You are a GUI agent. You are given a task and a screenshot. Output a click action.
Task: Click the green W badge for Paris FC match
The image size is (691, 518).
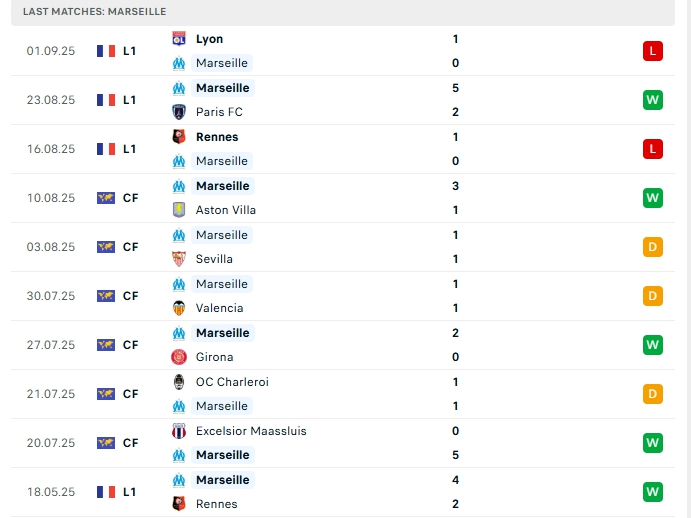652,100
